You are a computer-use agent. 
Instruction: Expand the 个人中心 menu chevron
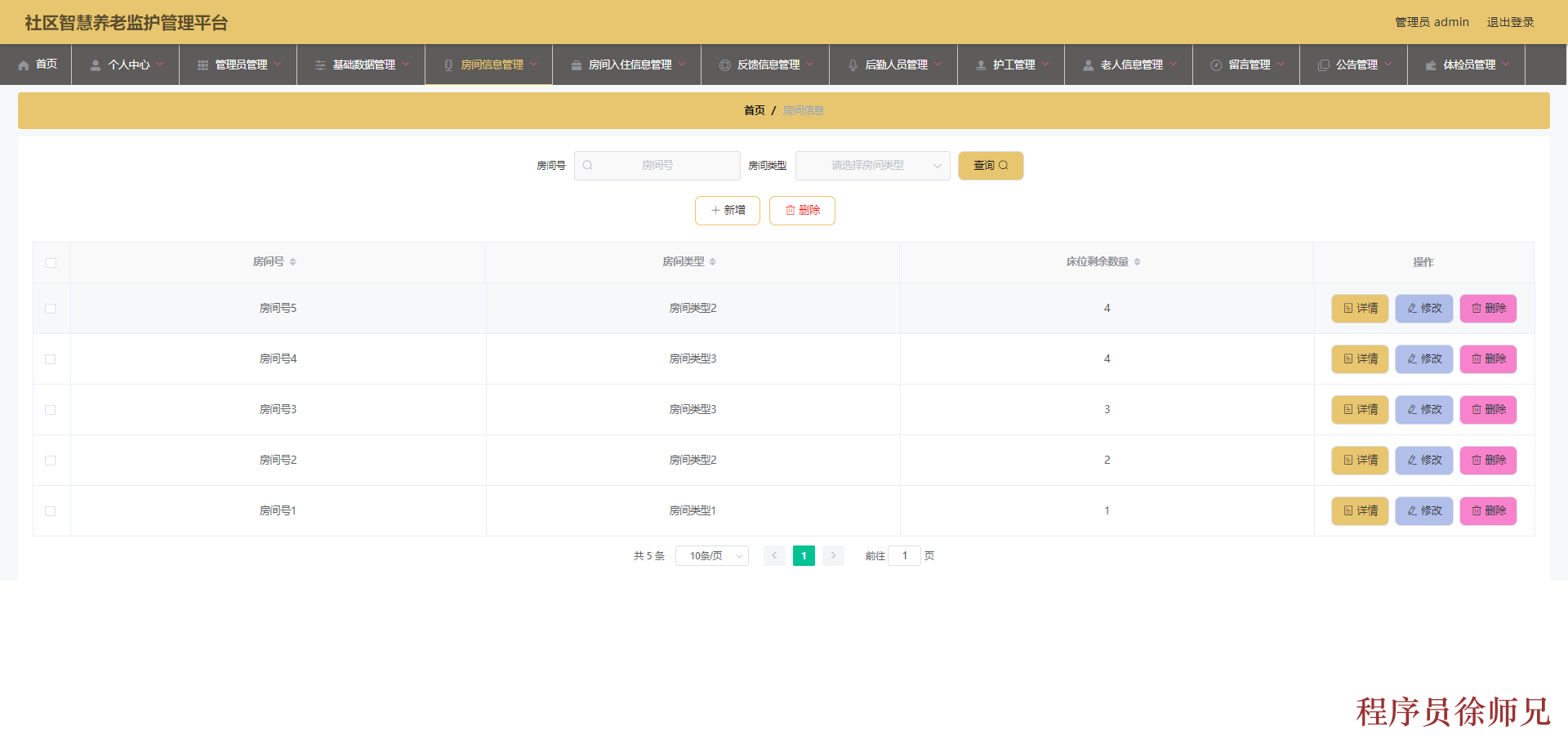[x=160, y=65]
